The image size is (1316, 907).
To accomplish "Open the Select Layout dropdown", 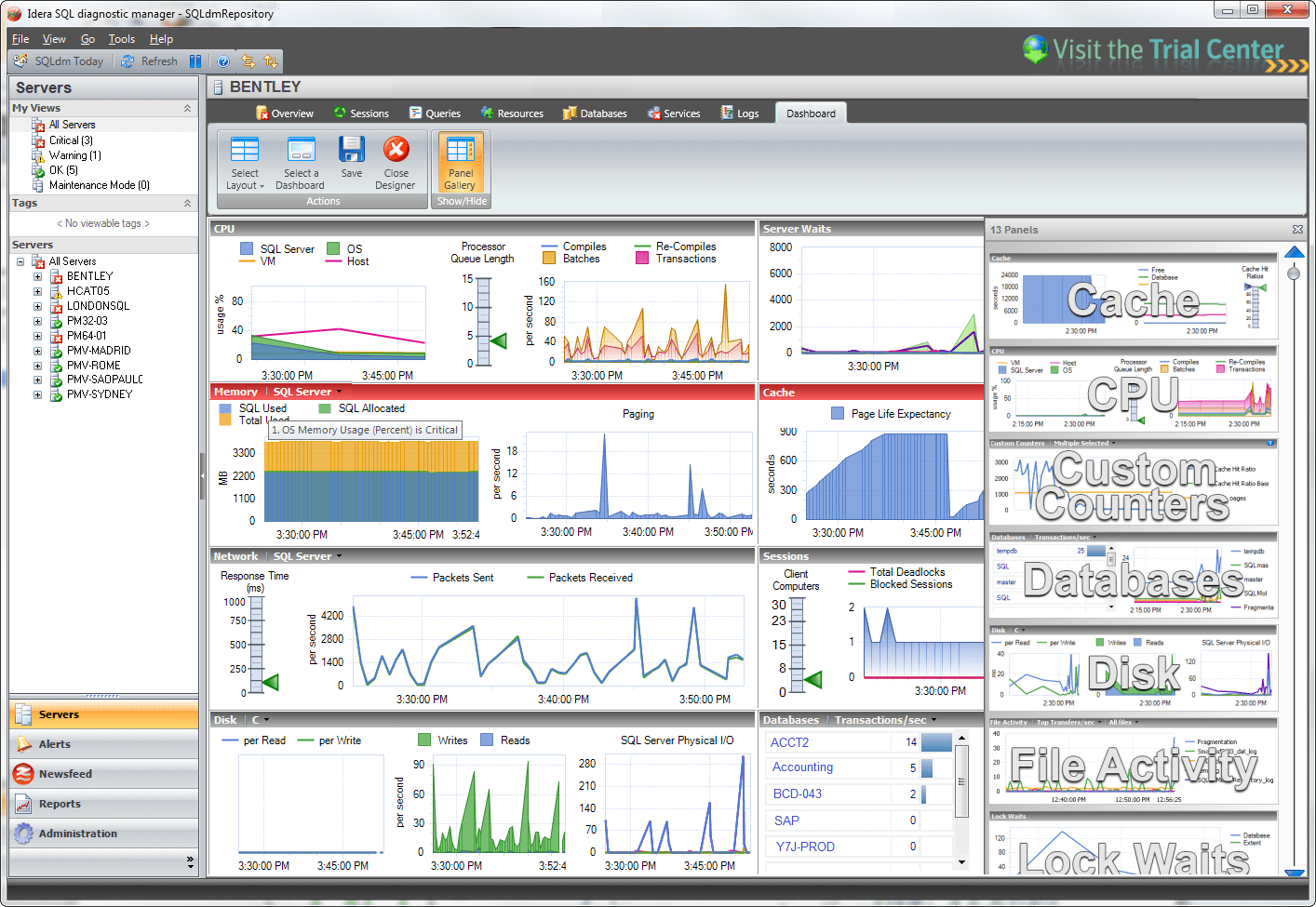I will click(x=245, y=163).
